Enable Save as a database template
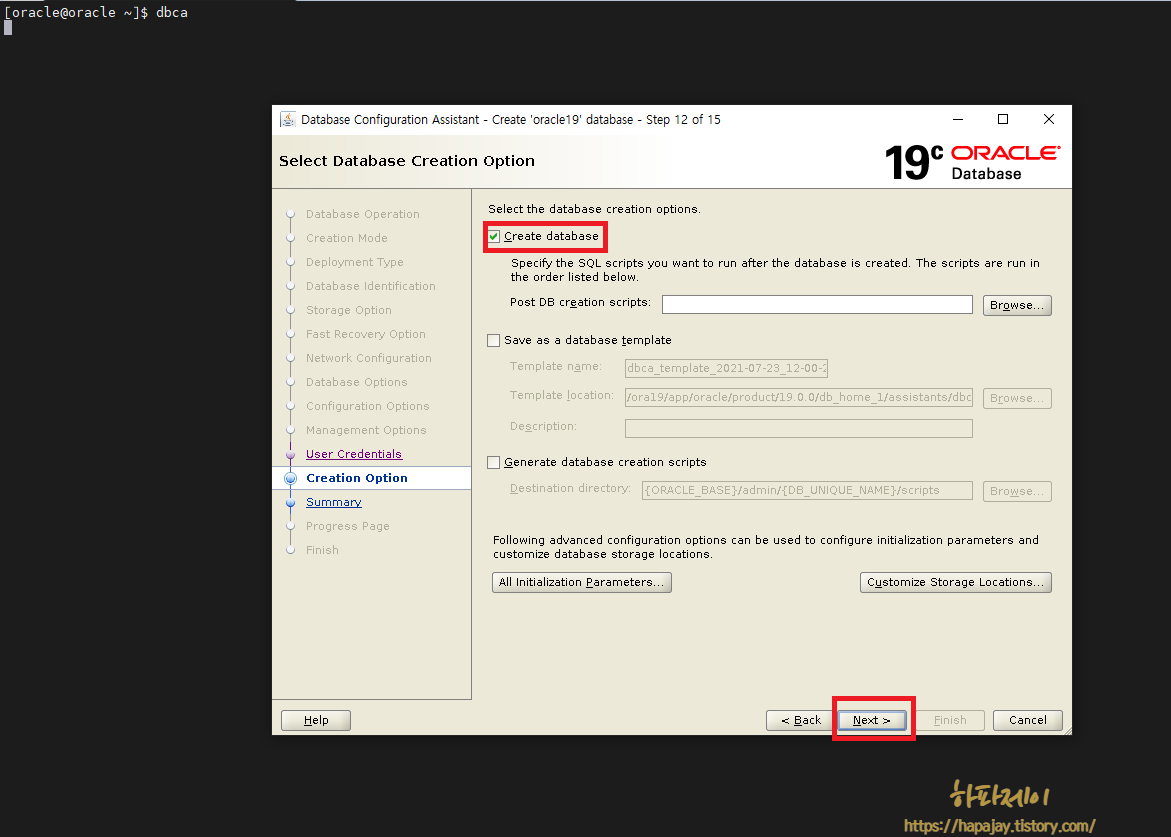The width and height of the screenshot is (1171, 837). point(494,340)
